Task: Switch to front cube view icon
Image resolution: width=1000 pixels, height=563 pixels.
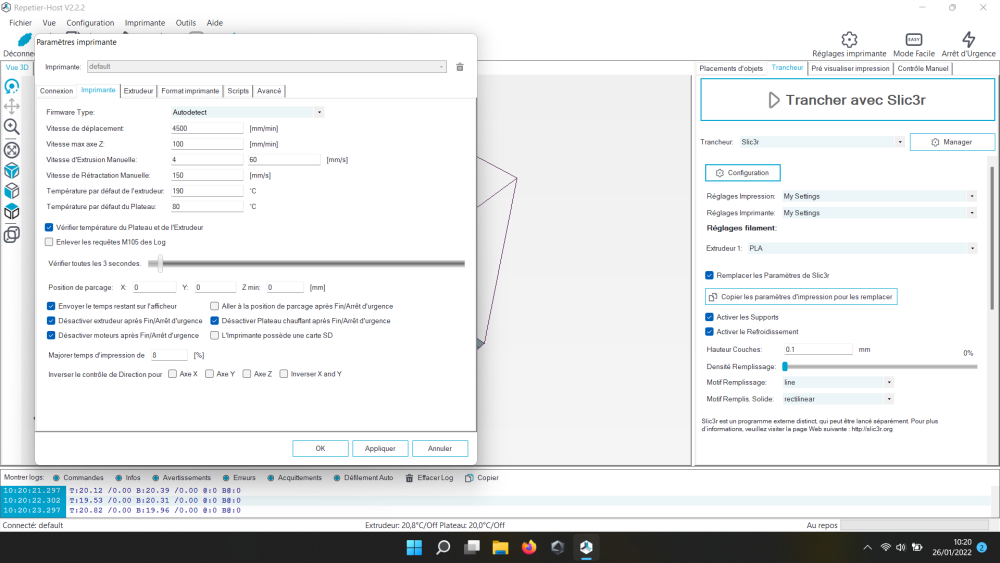Action: 11,191
